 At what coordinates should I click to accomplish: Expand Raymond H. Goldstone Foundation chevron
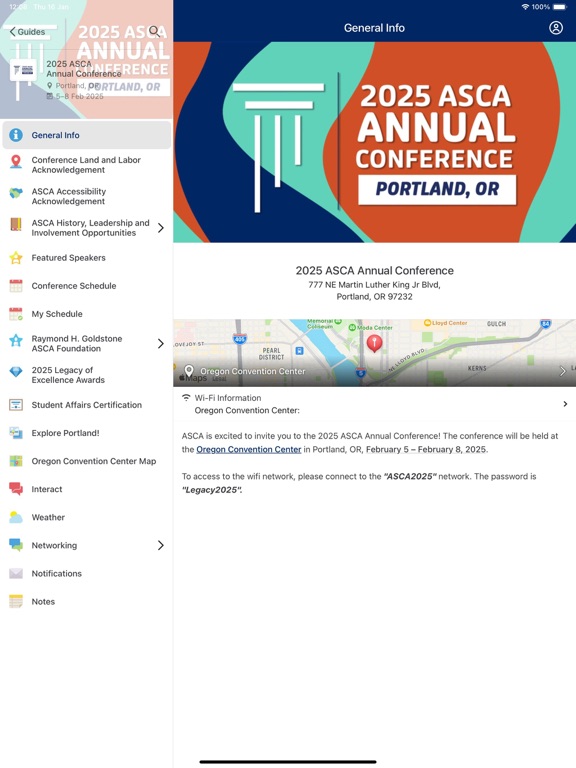click(161, 343)
